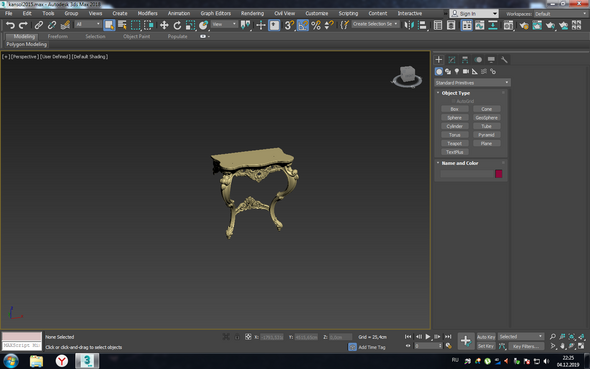Image resolution: width=590 pixels, height=369 pixels.
Task: Select the Helpers category icon
Action: point(475,71)
